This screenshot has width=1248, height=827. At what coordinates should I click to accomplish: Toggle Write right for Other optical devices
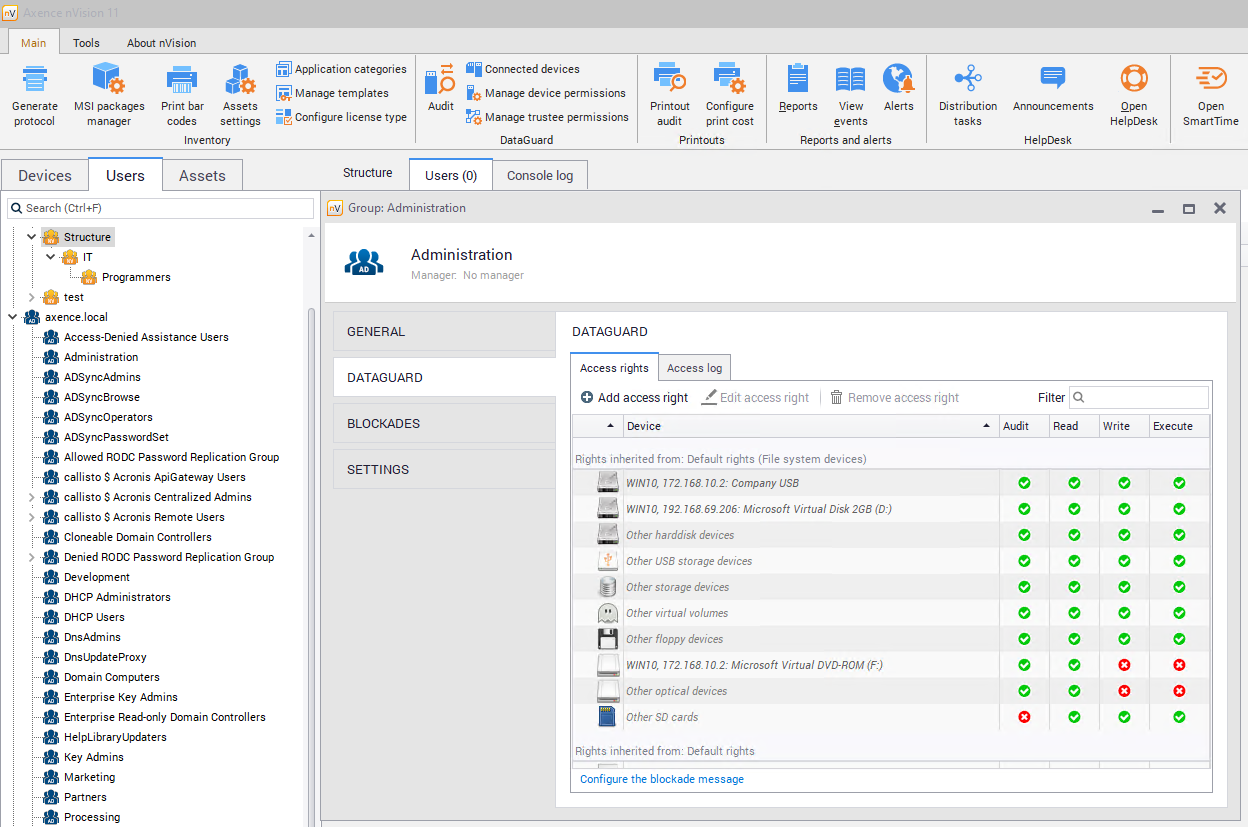coord(1124,691)
